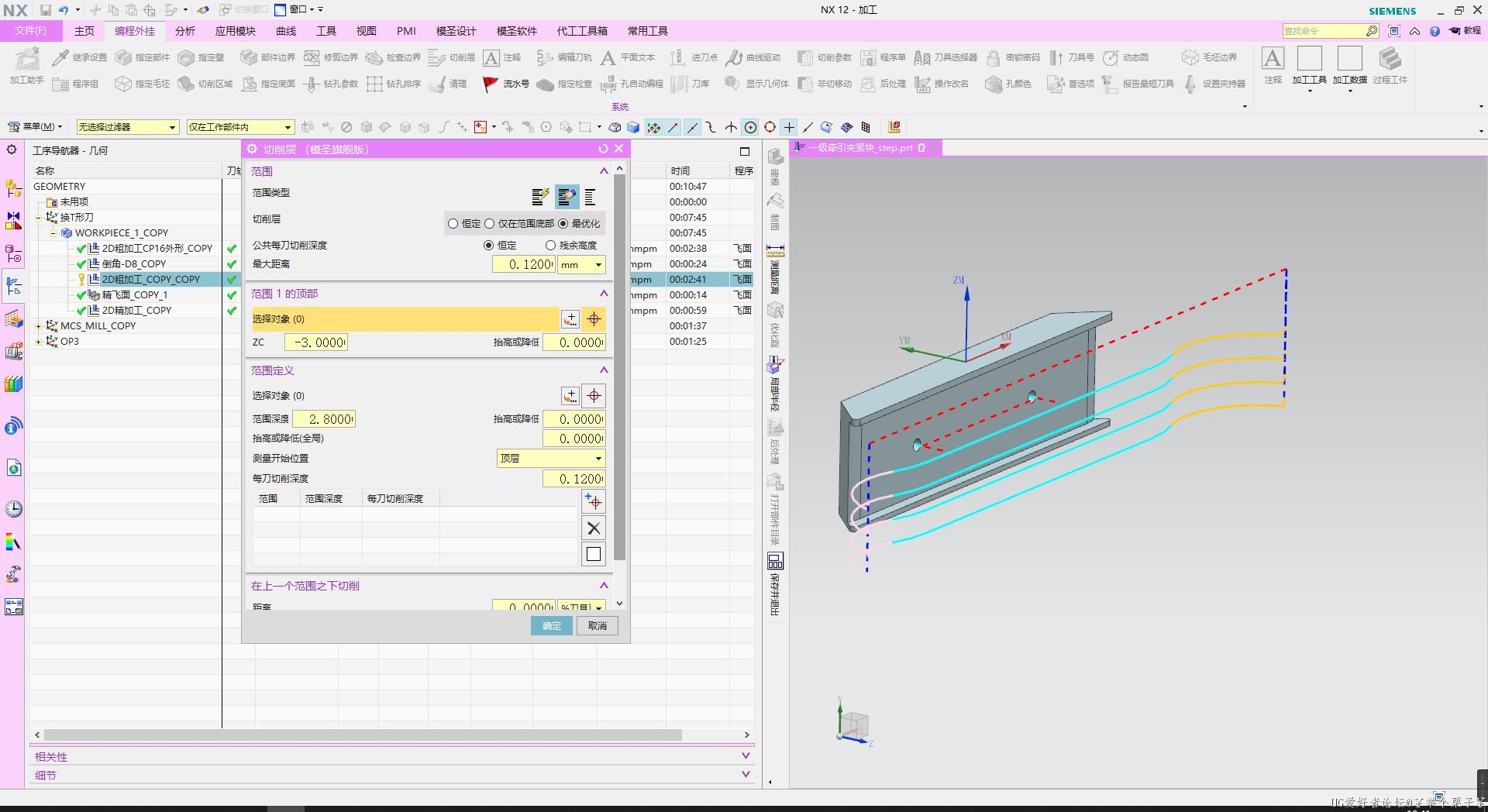Open the 加工数据 dropdown button
The height and width of the screenshot is (812, 1488).
[1350, 71]
